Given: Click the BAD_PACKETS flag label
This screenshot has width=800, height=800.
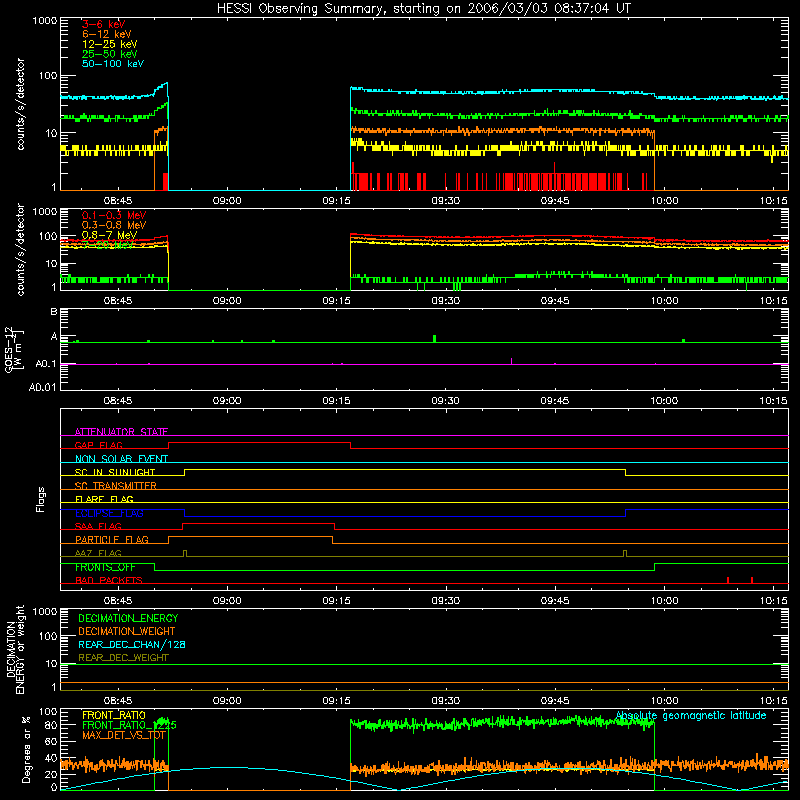Looking at the screenshot, I should pyautogui.click(x=109, y=580).
